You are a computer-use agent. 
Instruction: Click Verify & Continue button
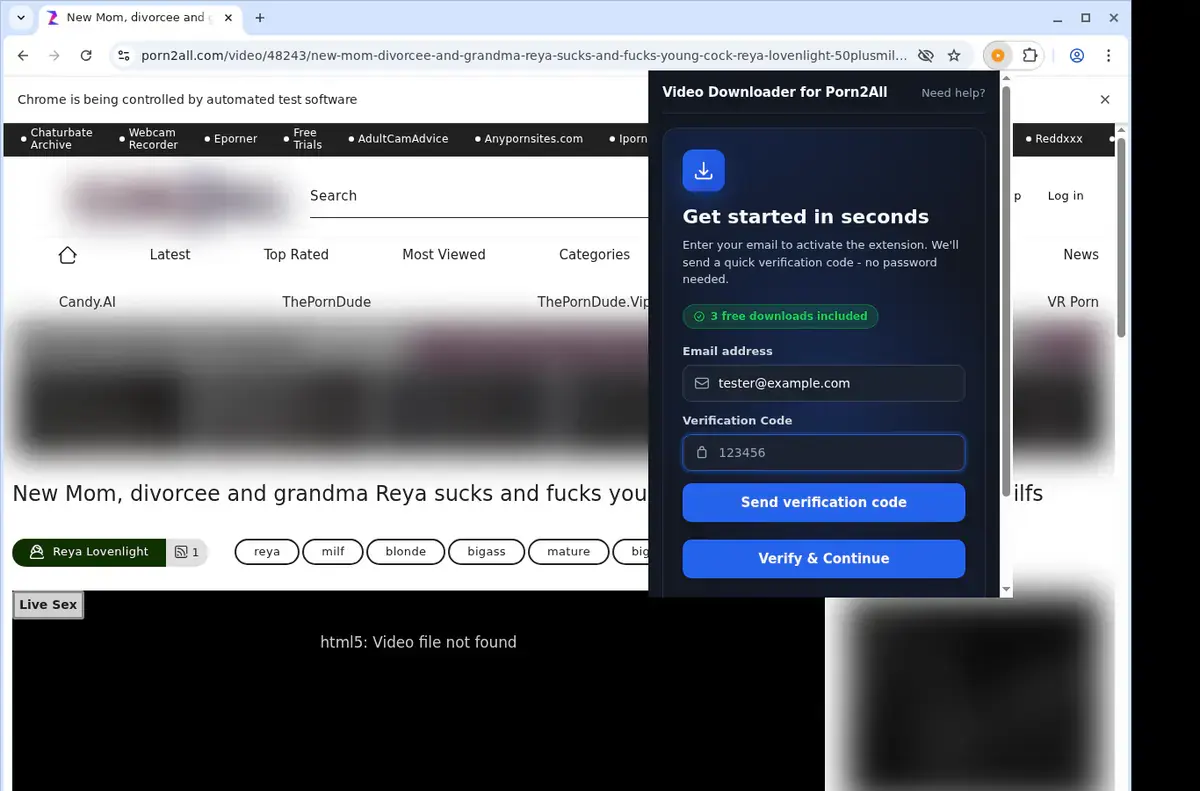coord(823,559)
